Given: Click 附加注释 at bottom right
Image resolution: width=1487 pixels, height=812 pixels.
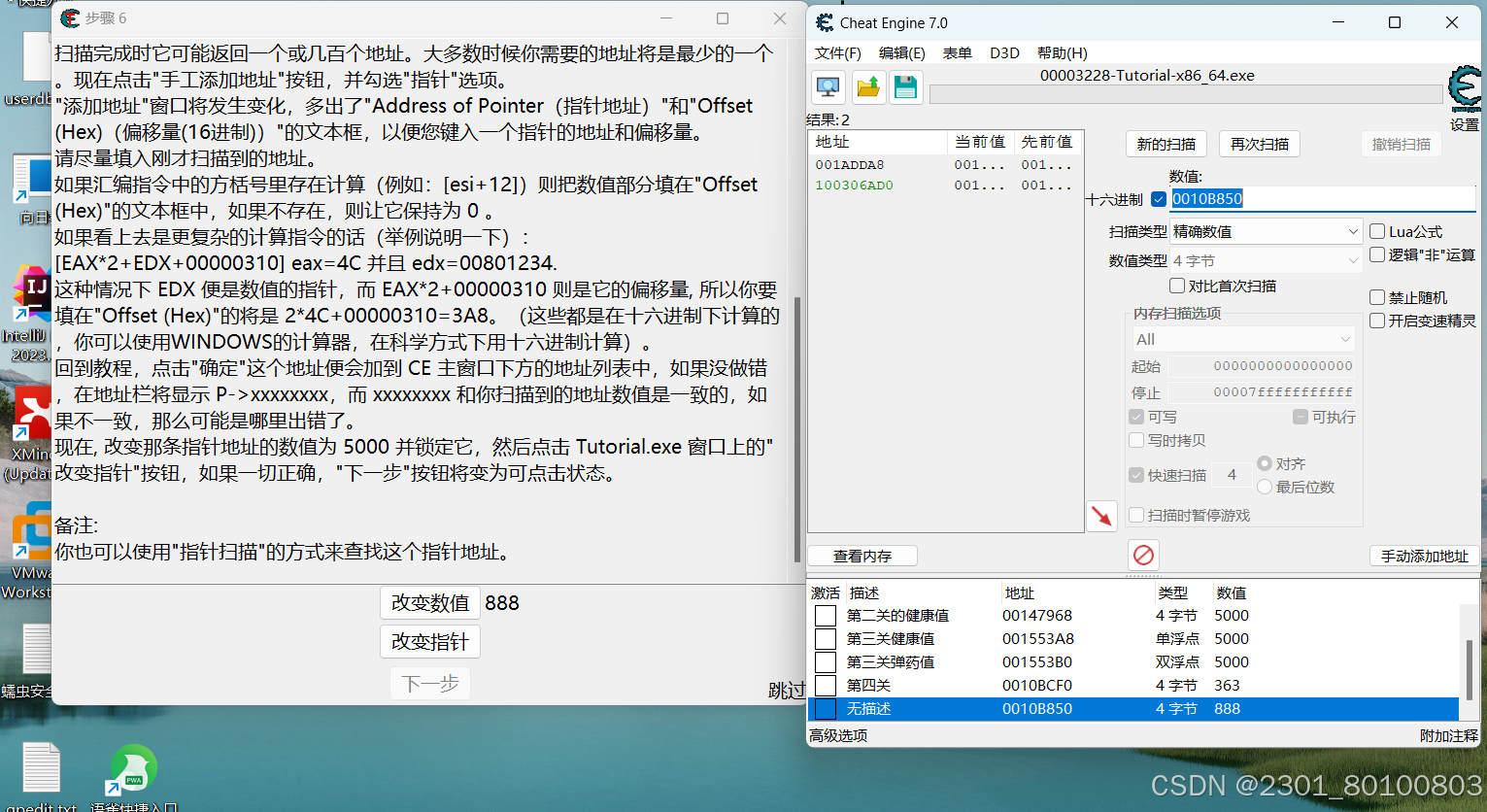Looking at the screenshot, I should point(1449,736).
